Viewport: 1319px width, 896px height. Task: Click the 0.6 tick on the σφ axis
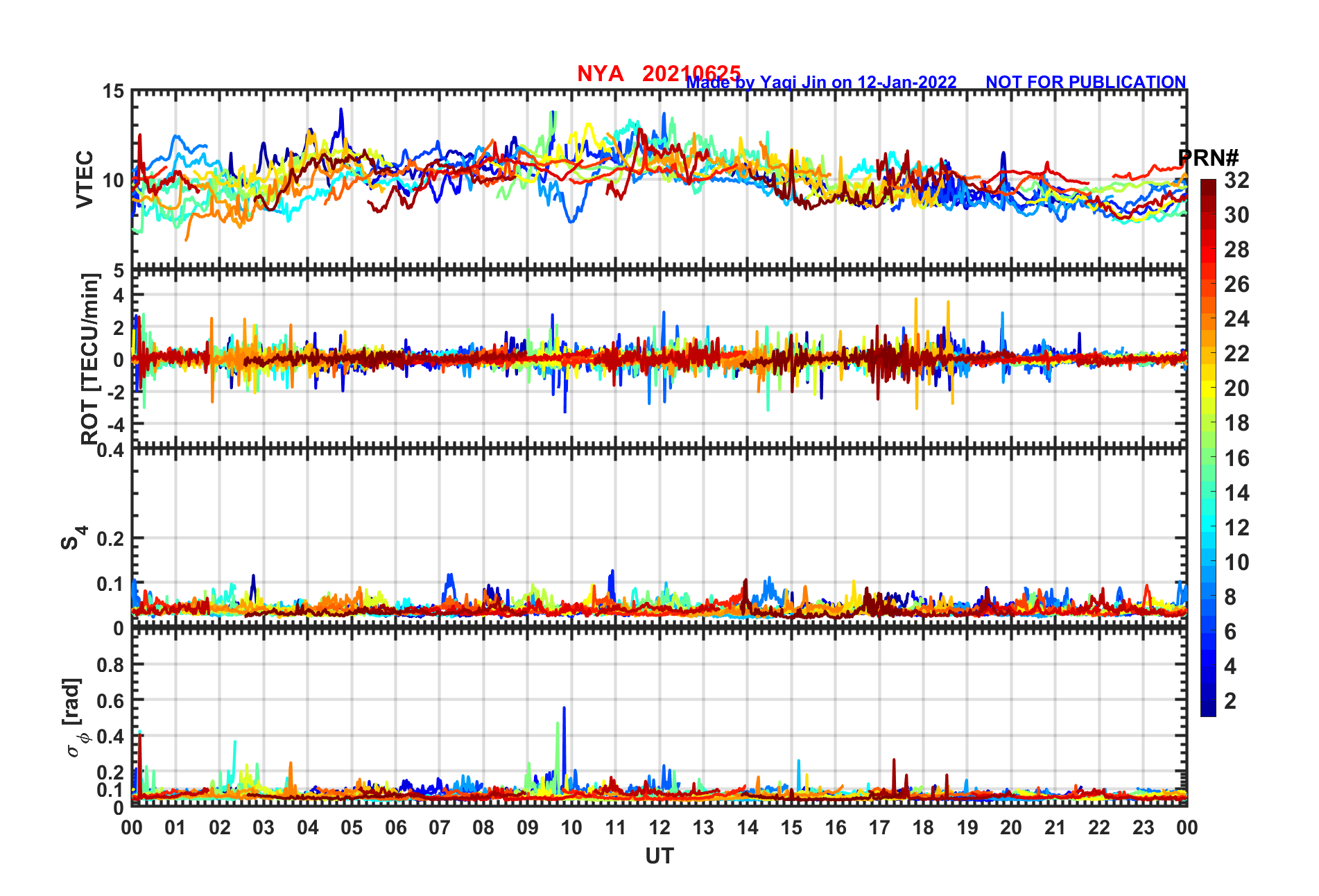coord(111,701)
